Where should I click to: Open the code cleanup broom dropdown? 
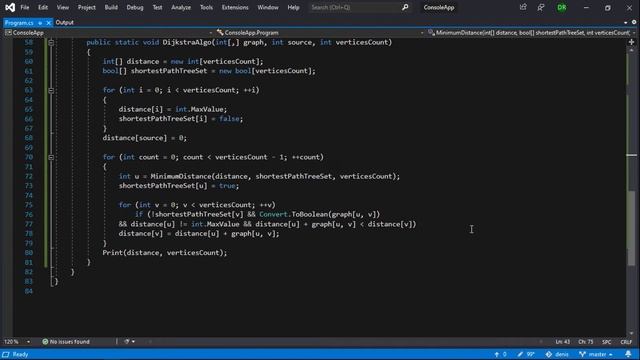pos(129,342)
